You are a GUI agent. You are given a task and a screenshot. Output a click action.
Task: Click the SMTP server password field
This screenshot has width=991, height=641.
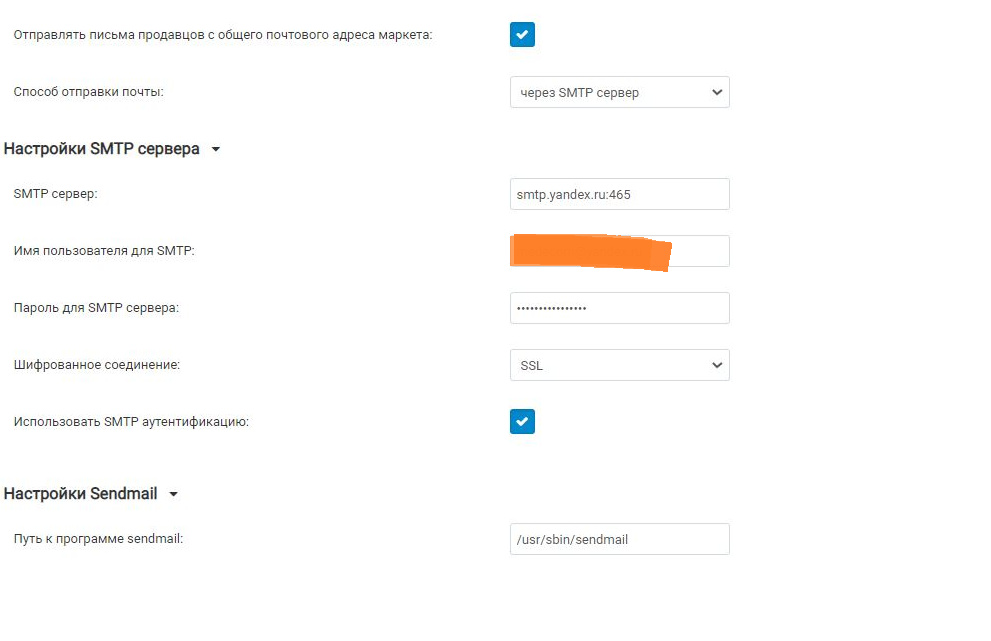click(619, 308)
